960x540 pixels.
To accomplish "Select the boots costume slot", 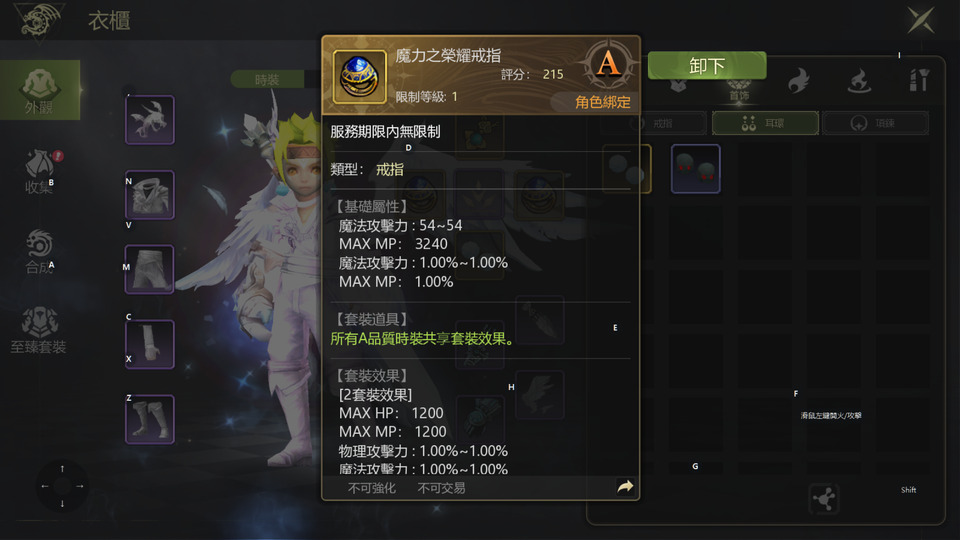I will tap(150, 419).
